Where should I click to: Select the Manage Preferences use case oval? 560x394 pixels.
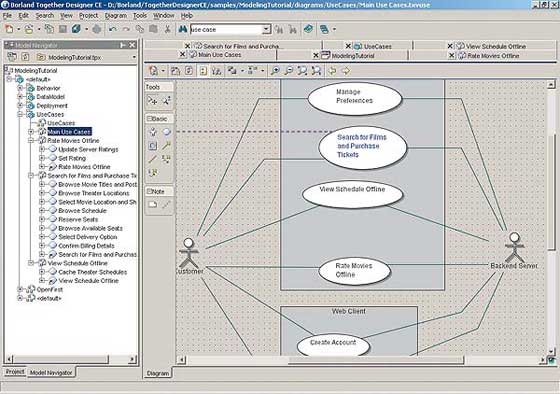tap(355, 98)
